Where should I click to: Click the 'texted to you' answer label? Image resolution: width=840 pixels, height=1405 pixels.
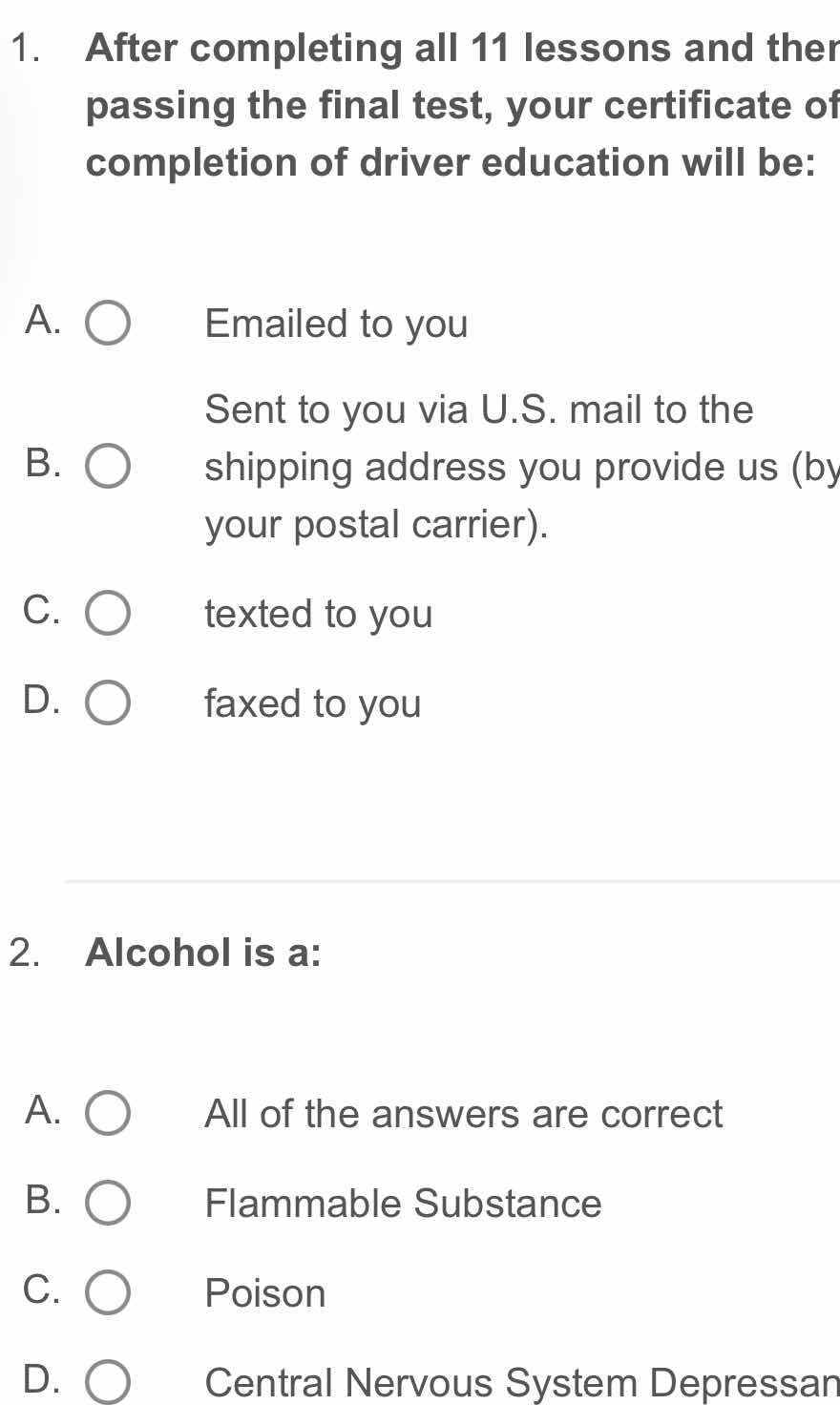[319, 614]
